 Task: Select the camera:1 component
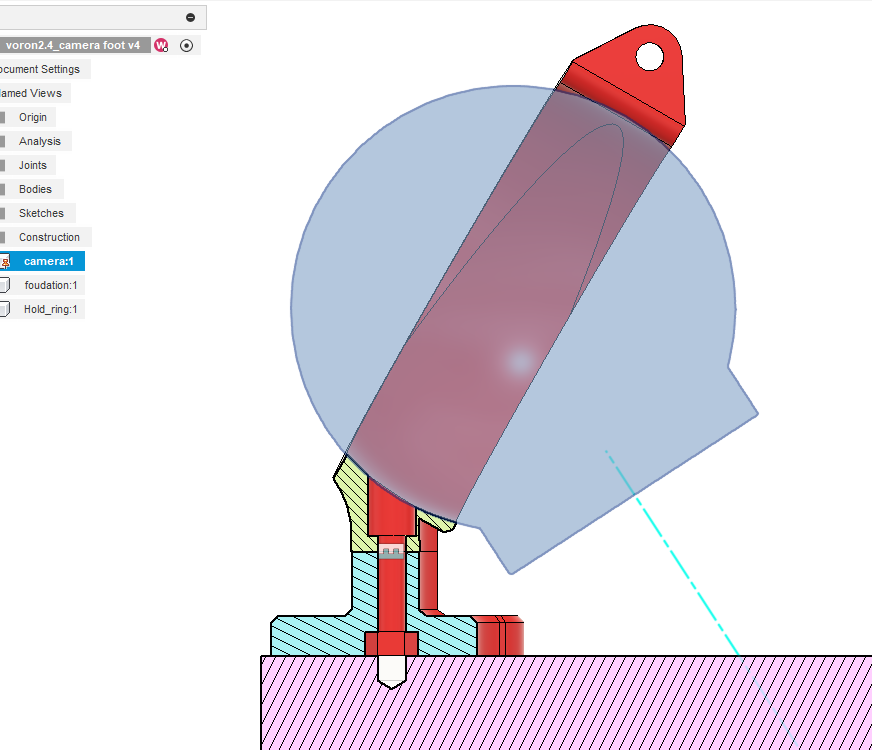tap(48, 261)
